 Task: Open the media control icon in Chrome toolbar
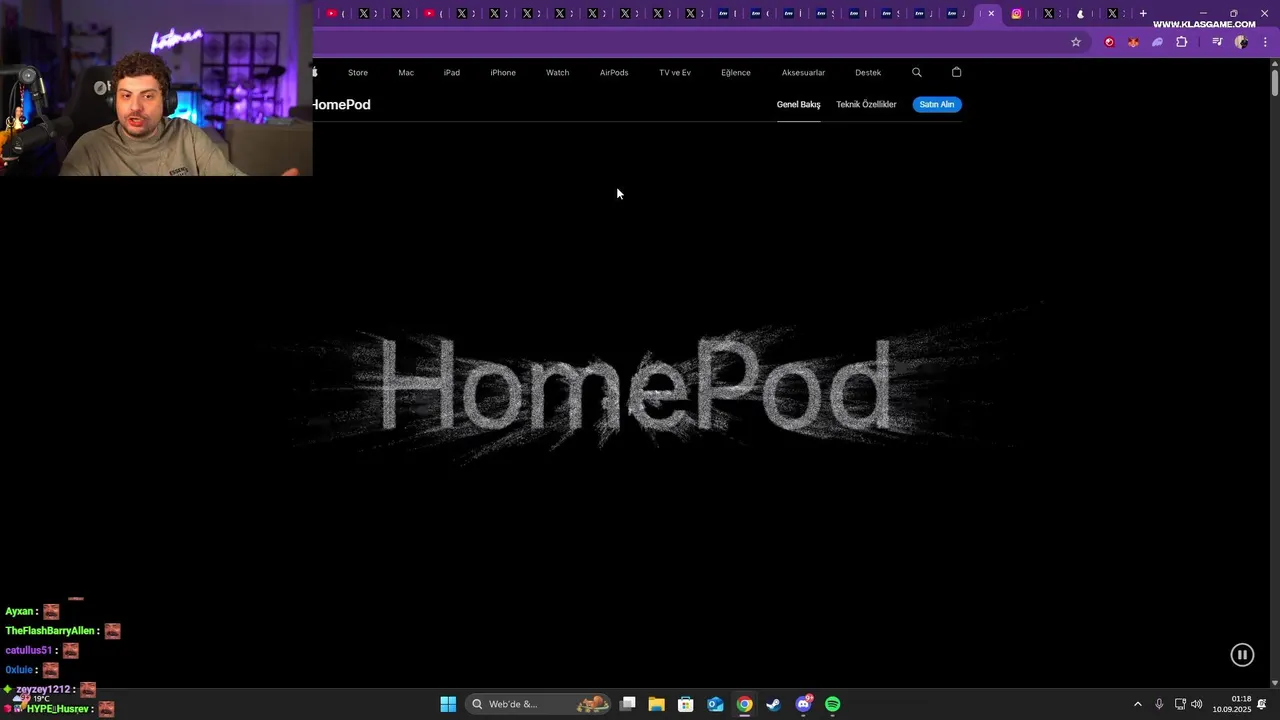pos(1217,42)
